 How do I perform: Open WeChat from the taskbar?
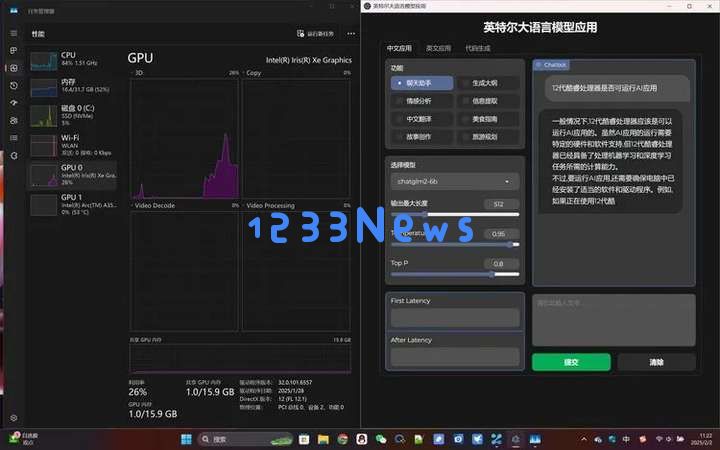[x=381, y=439]
